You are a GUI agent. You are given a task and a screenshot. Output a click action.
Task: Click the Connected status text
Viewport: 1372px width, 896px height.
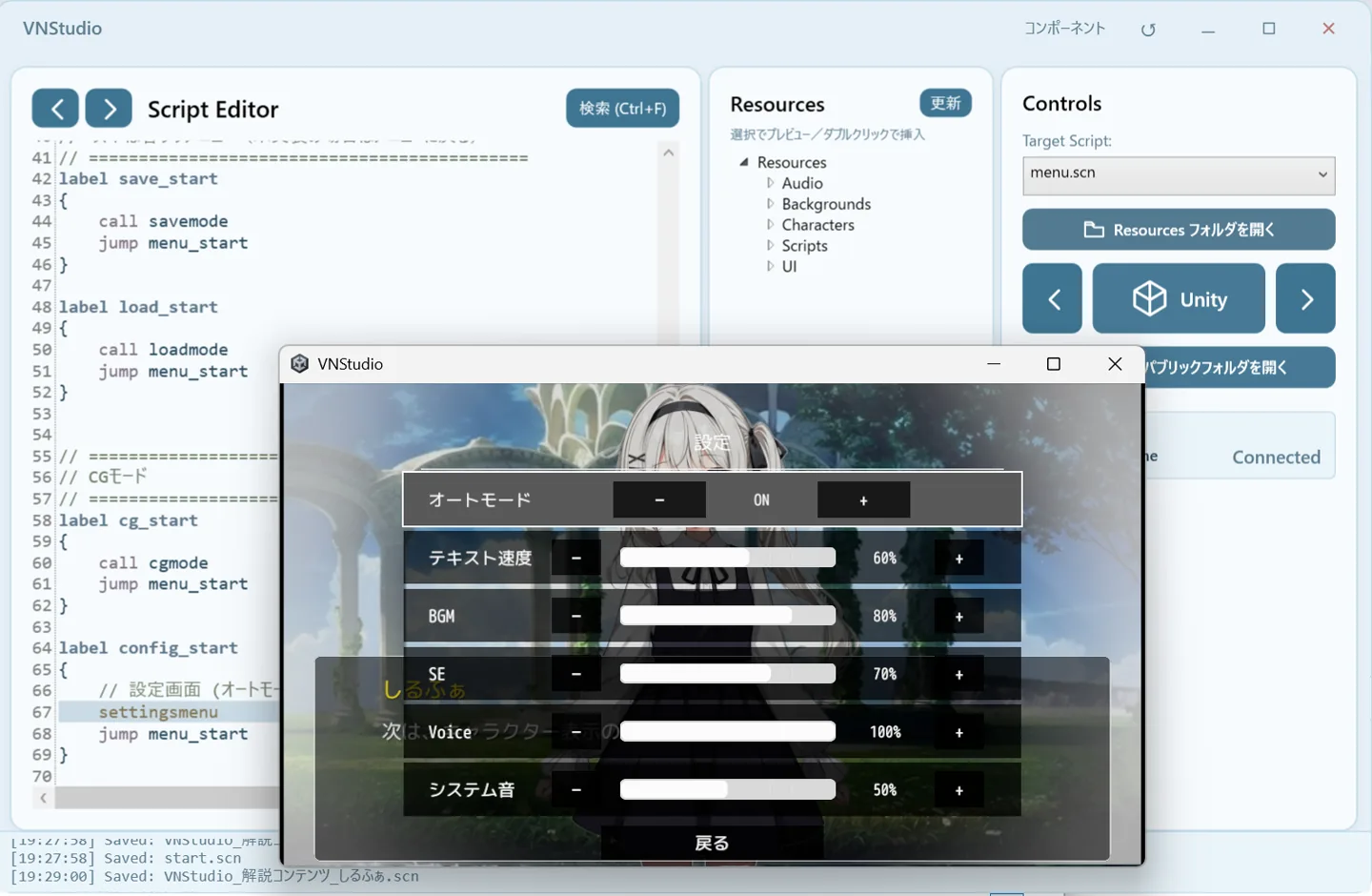click(x=1276, y=458)
